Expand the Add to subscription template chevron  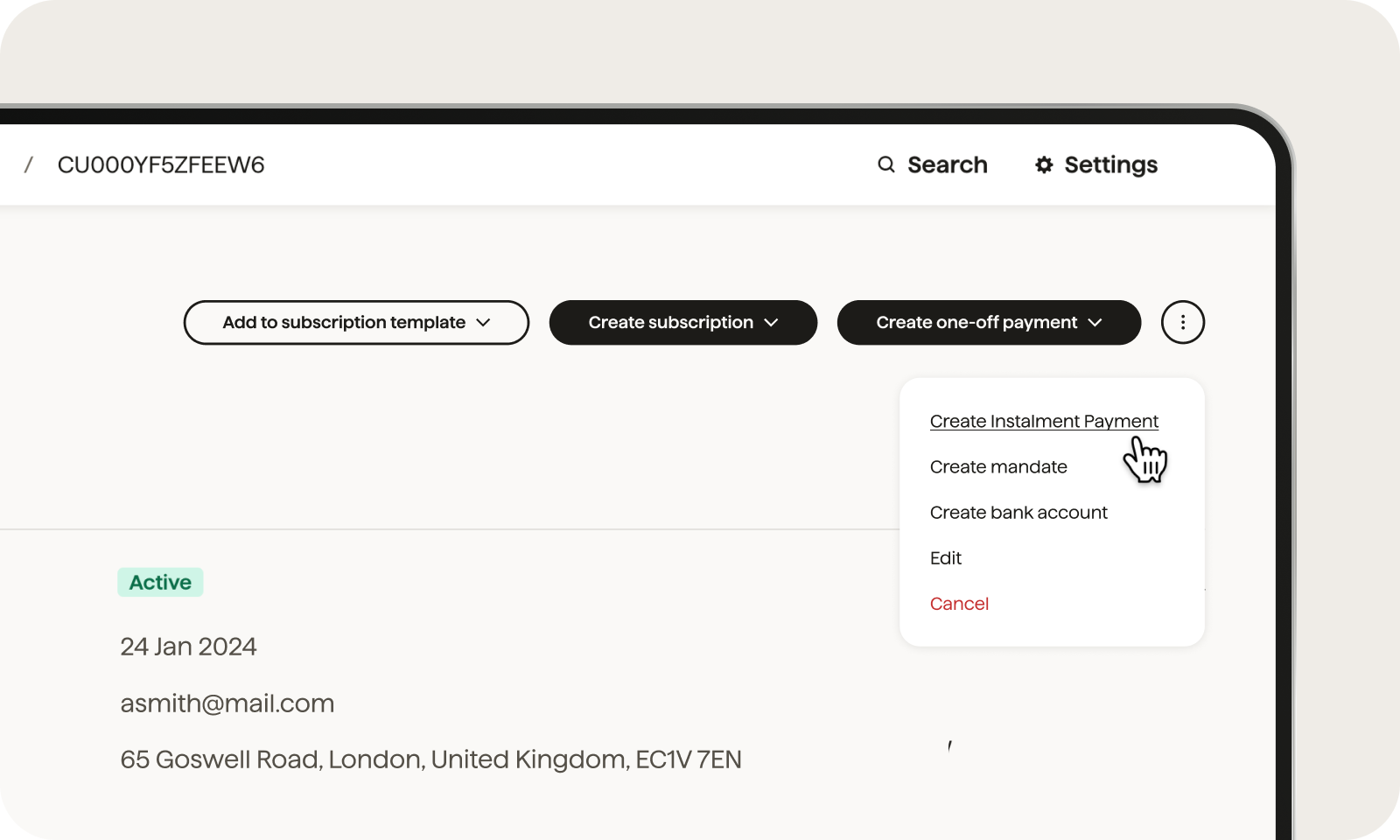pos(483,323)
